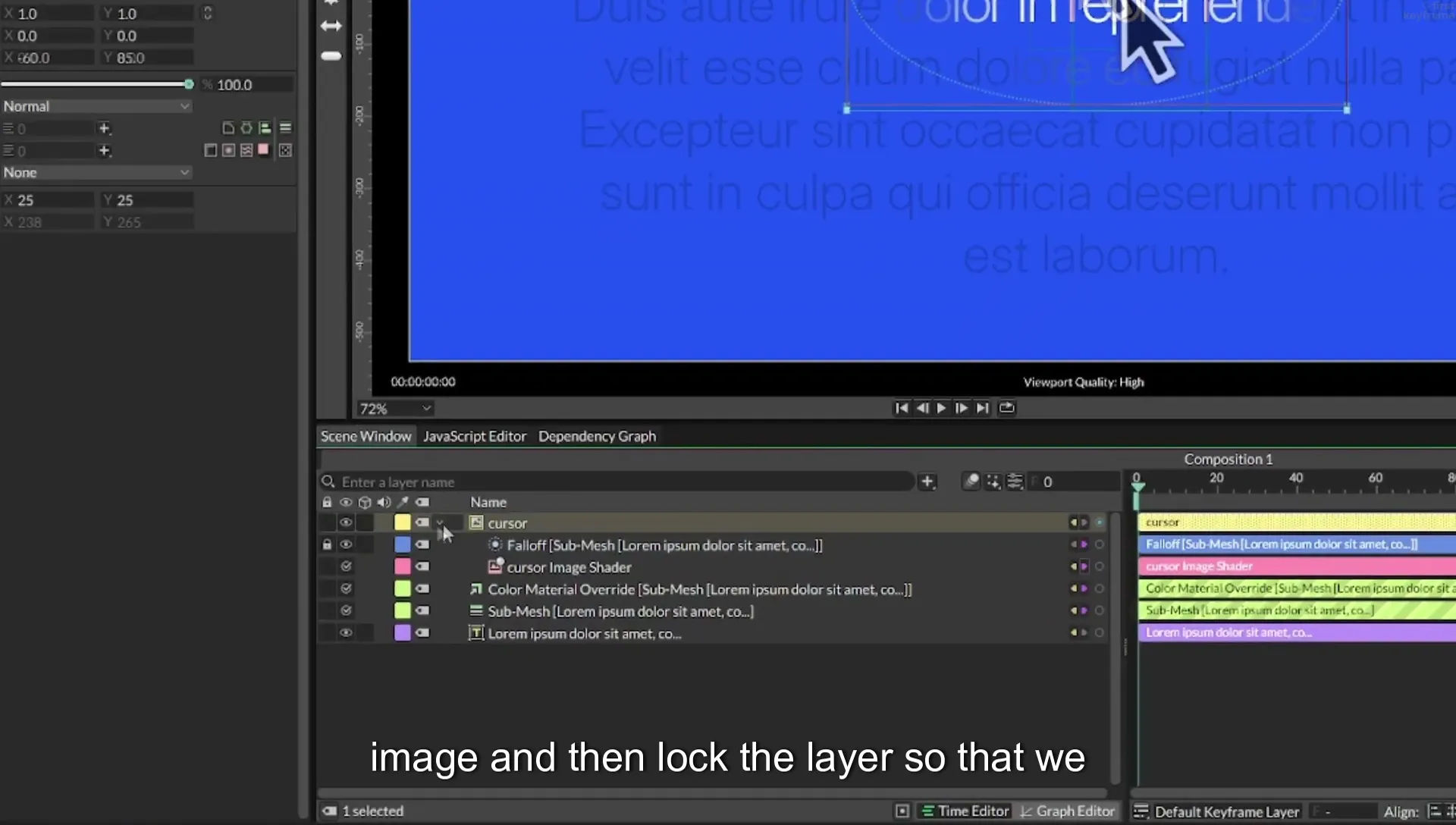Unlock the Falloff layer with its lock icon
The image size is (1456, 825).
(327, 544)
